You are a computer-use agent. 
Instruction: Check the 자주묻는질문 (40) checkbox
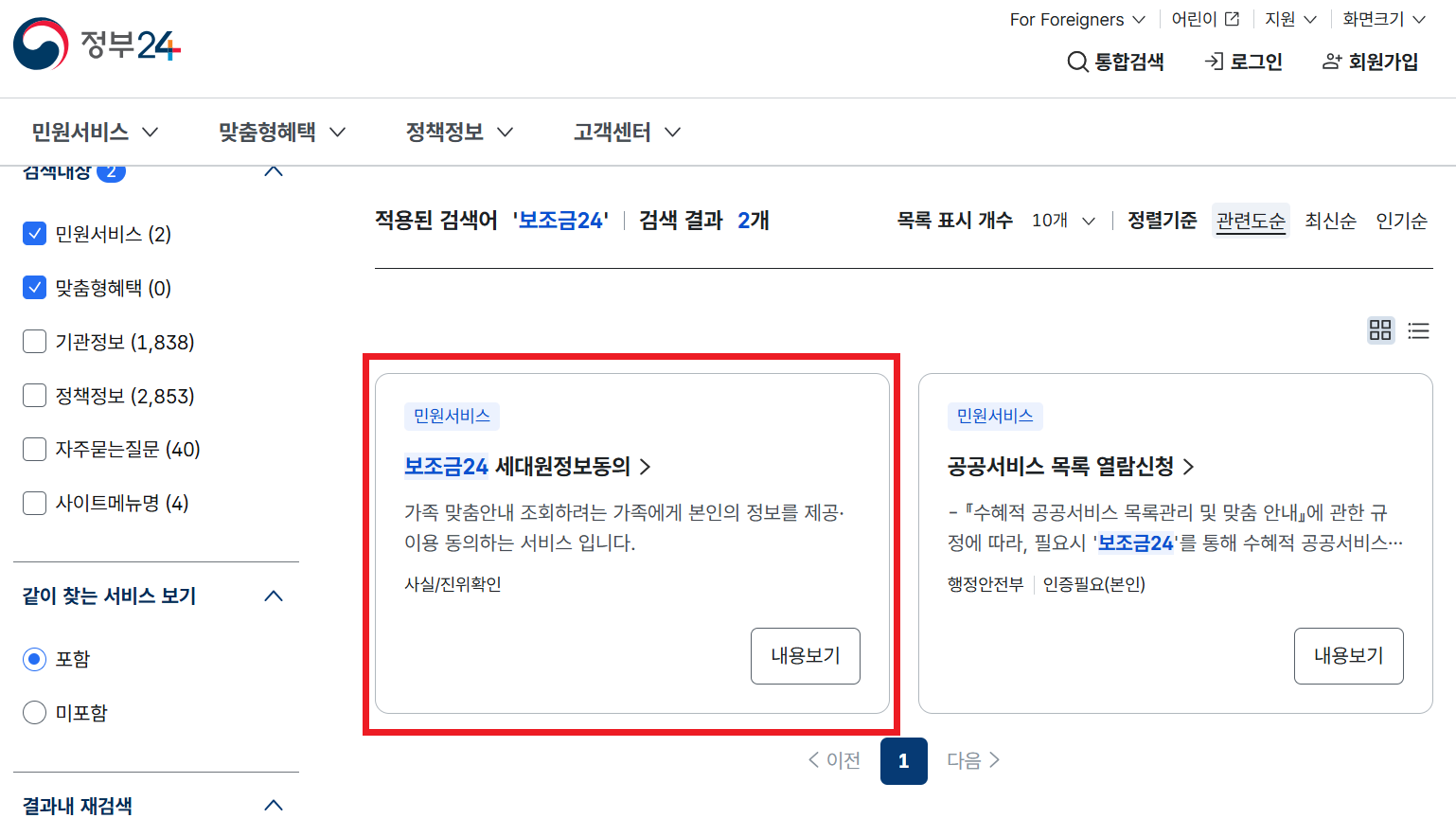tap(34, 449)
